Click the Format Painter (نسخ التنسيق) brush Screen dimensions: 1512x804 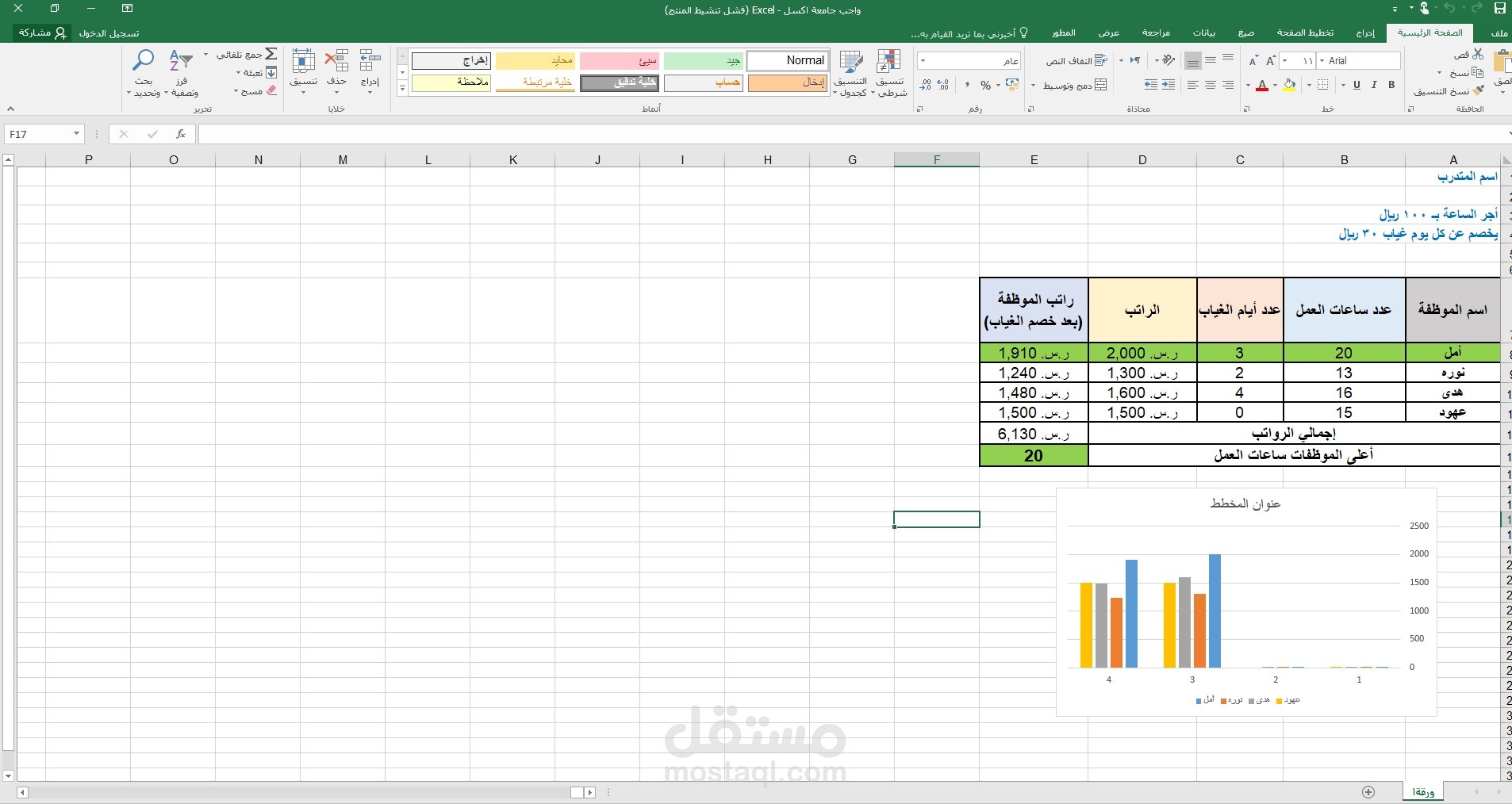1477,90
